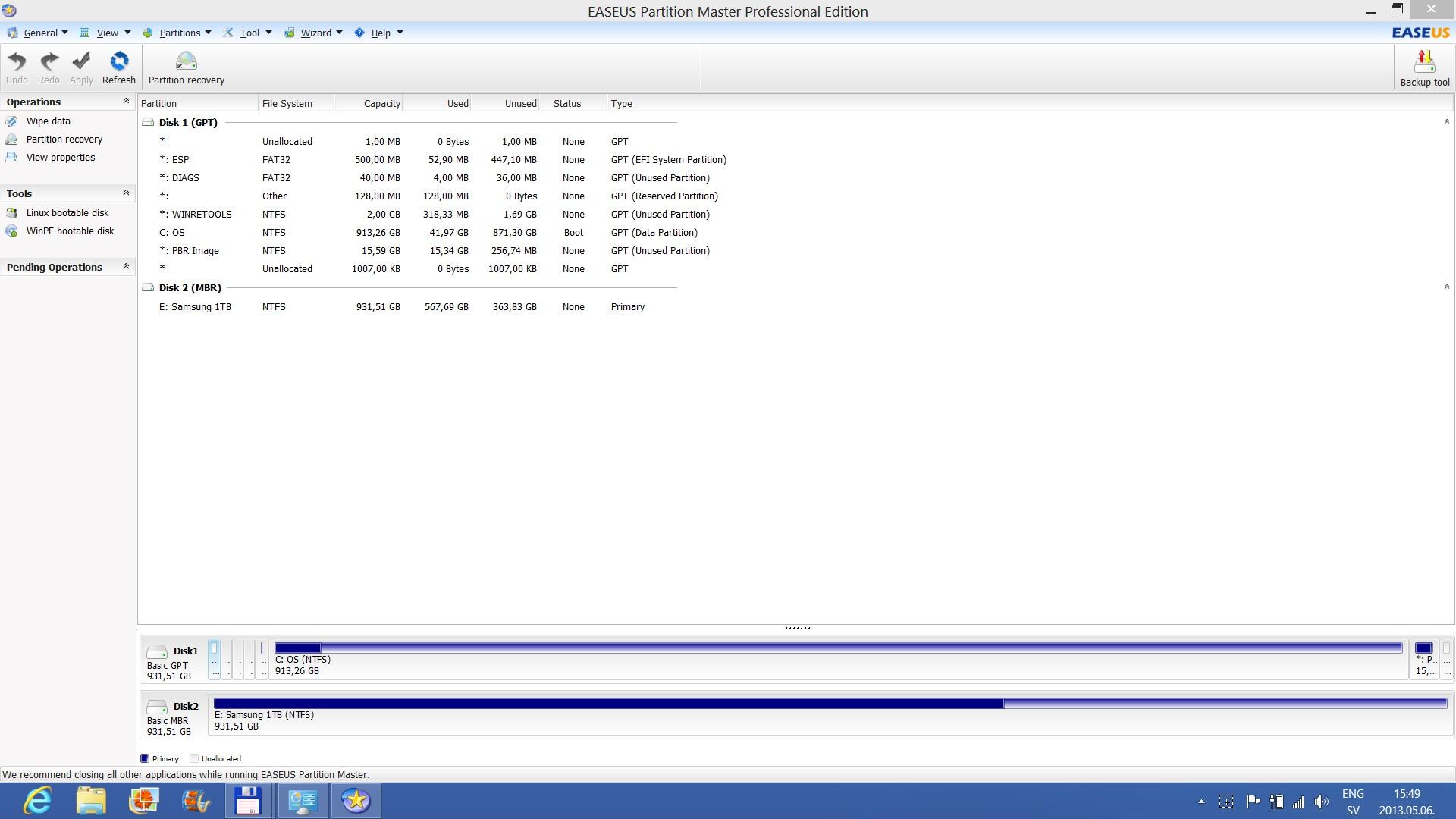The width and height of the screenshot is (1456, 819).
Task: Collapse the Pending Operations panel
Action: (126, 266)
